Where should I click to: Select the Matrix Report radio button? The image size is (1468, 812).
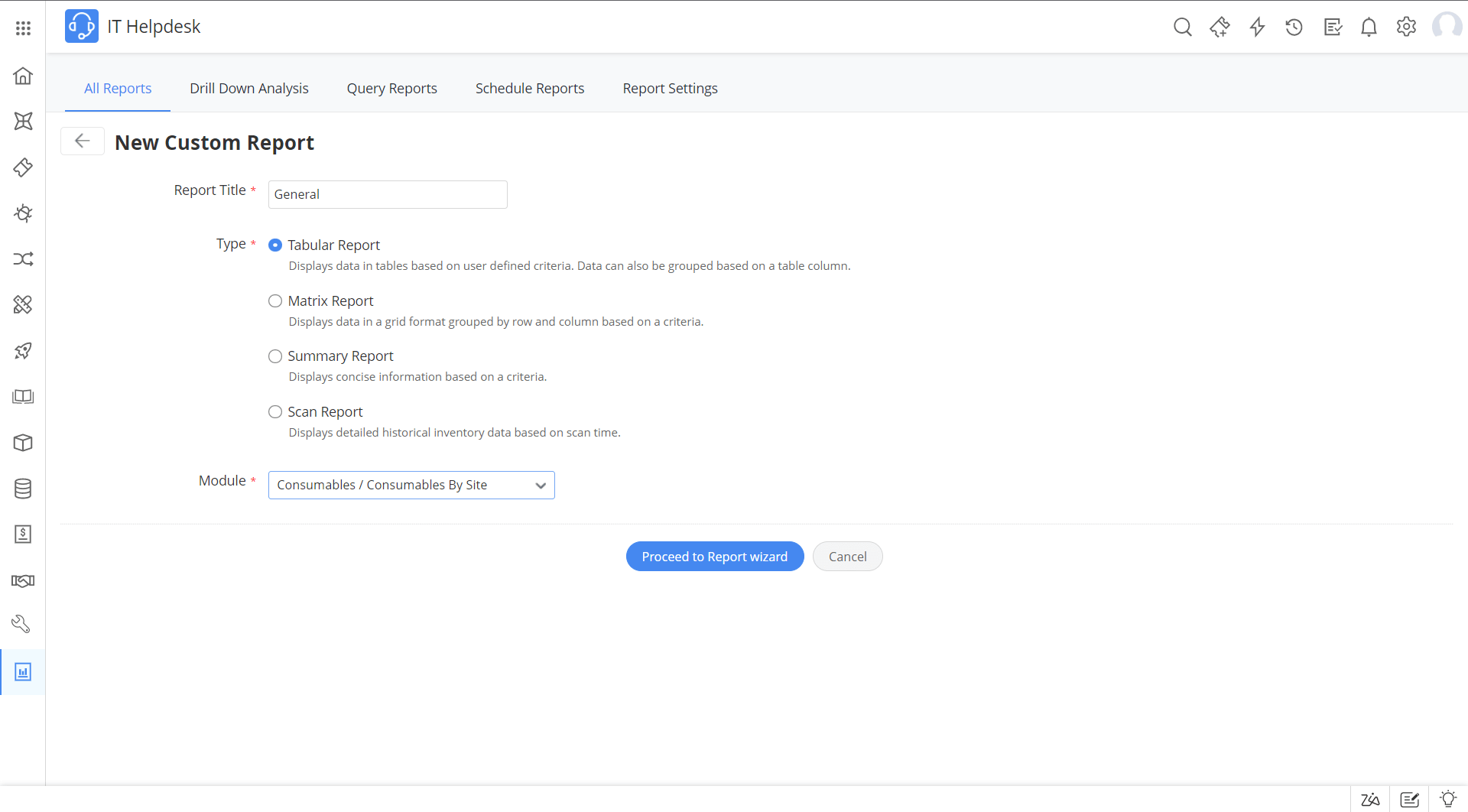pyautogui.click(x=275, y=300)
